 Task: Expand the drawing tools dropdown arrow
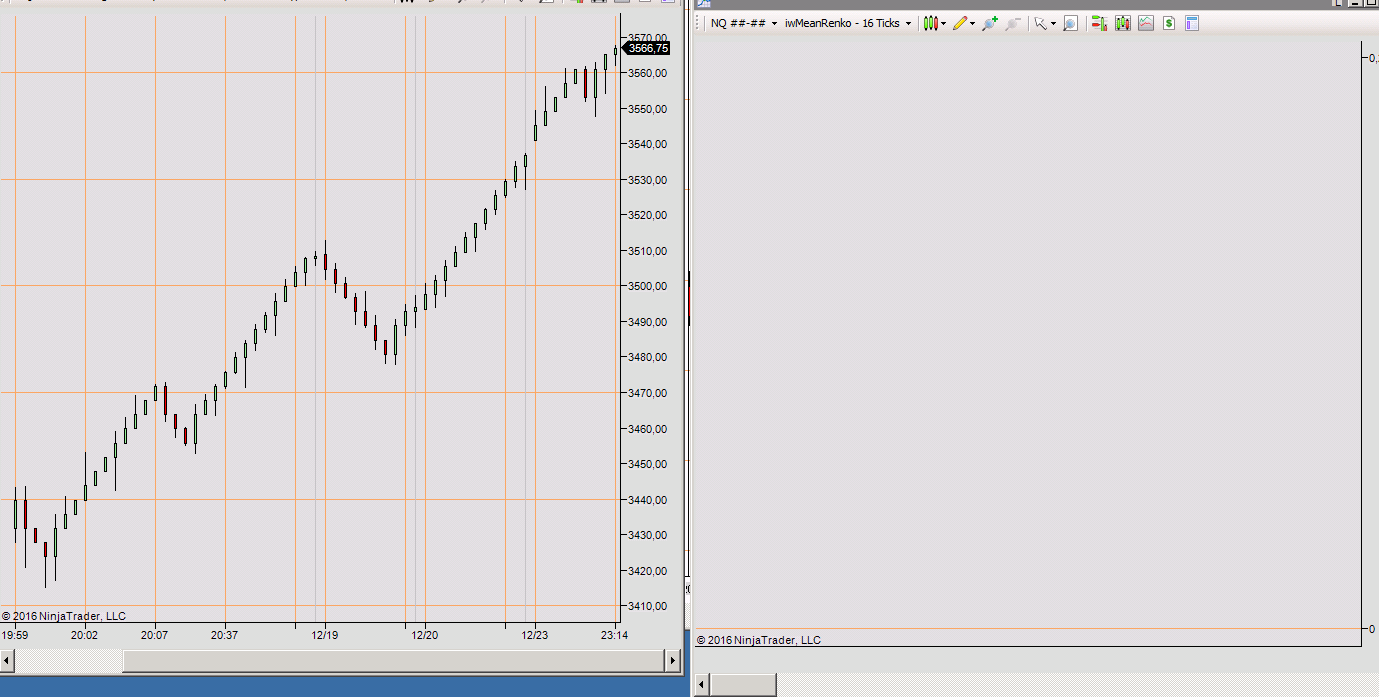972,23
